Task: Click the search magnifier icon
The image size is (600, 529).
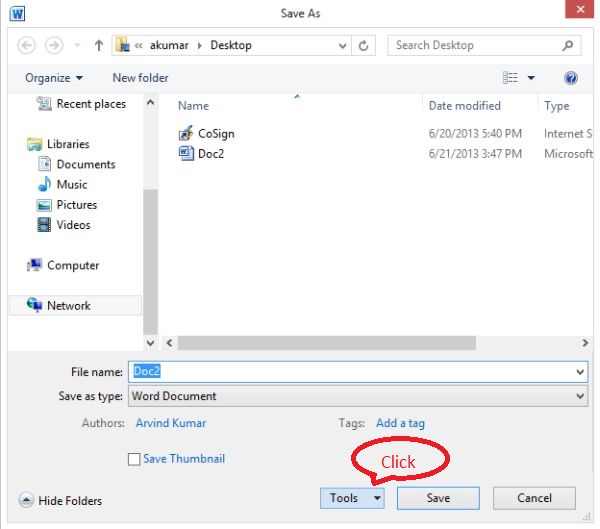Action: coord(568,45)
